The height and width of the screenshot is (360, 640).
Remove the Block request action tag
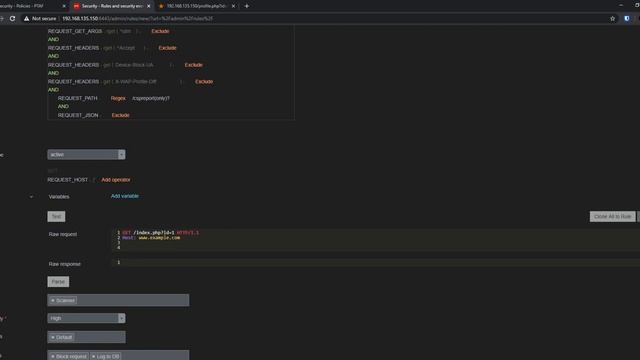(x=53, y=356)
